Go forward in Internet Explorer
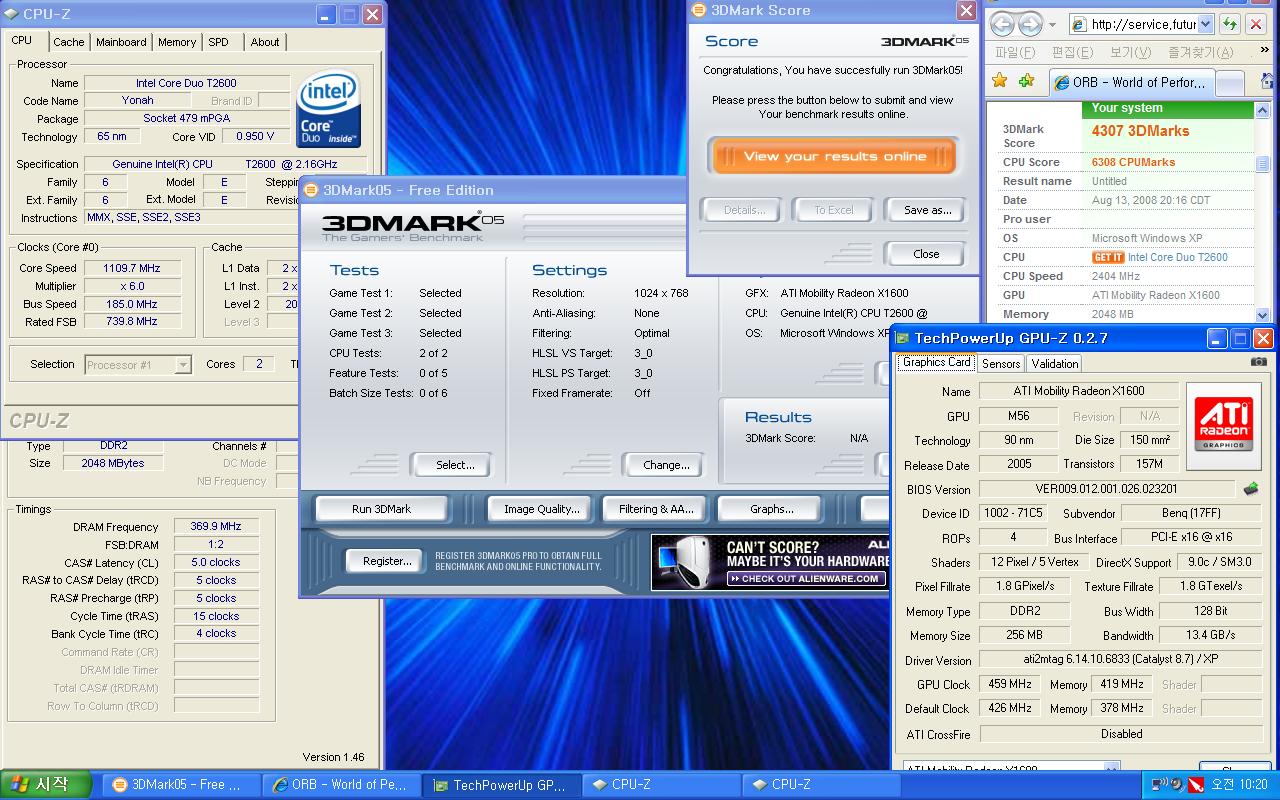 [x=1030, y=24]
